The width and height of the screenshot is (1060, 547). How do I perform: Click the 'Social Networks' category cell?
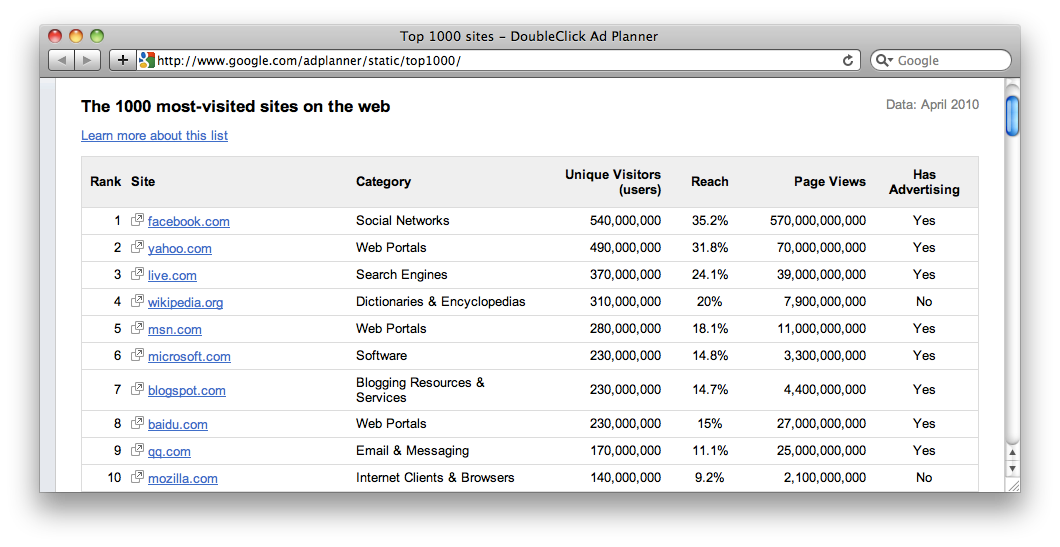pyautogui.click(x=402, y=220)
